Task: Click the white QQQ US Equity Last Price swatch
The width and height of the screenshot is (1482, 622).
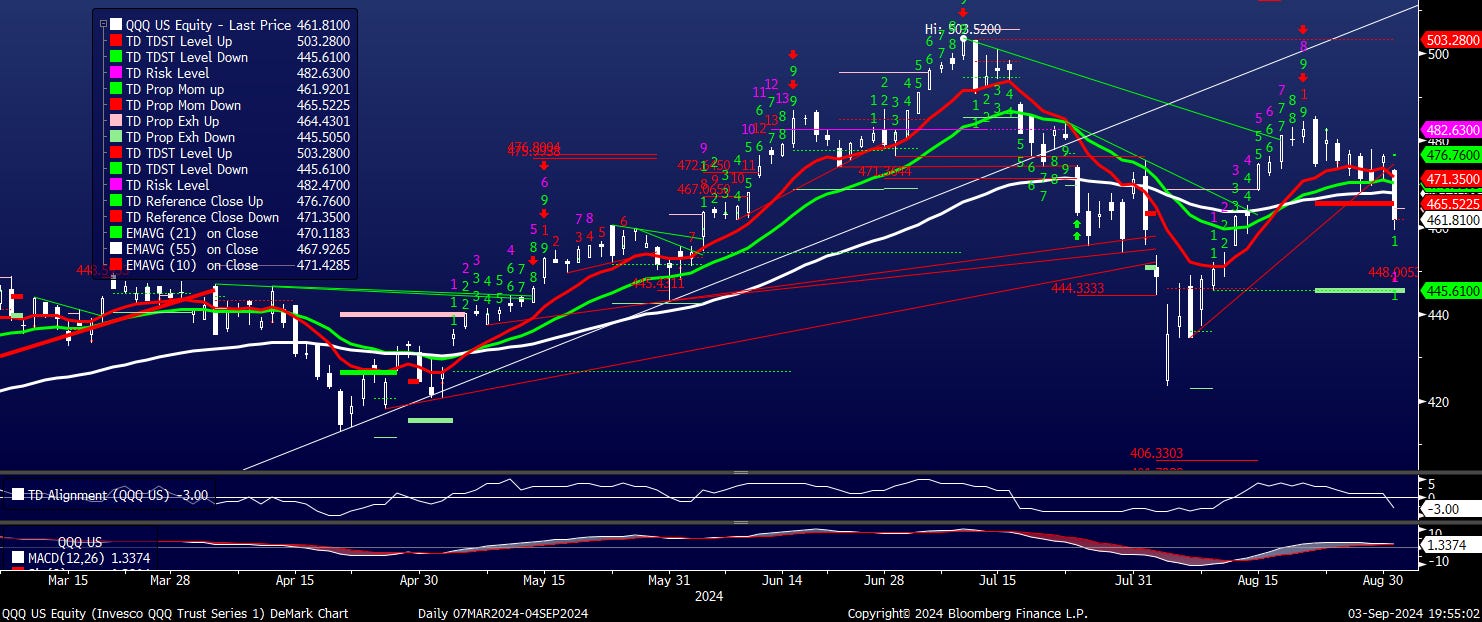Action: click(x=117, y=25)
